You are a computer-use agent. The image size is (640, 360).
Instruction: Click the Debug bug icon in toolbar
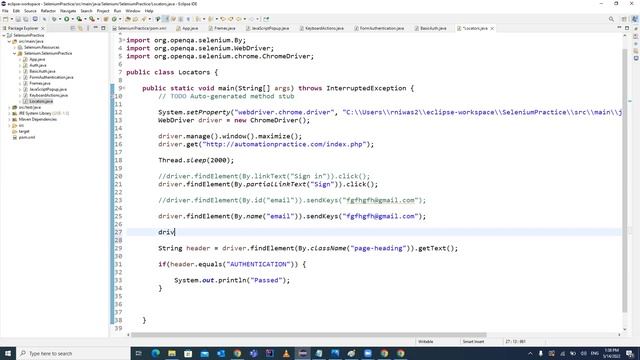pyautogui.click(x=54, y=19)
